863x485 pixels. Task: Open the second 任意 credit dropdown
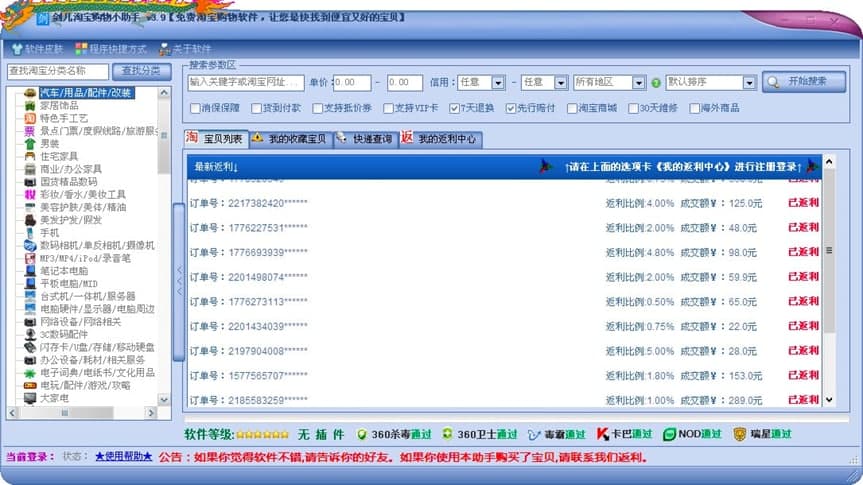[561, 83]
